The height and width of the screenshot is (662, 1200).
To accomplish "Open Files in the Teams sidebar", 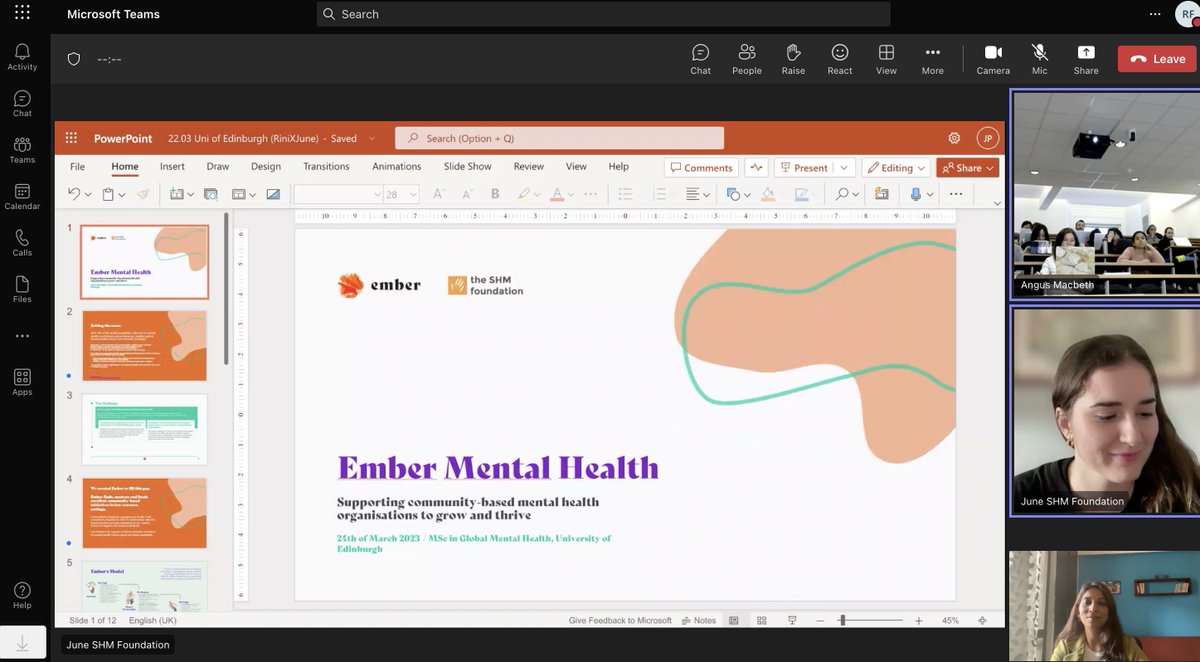I will 22,289.
